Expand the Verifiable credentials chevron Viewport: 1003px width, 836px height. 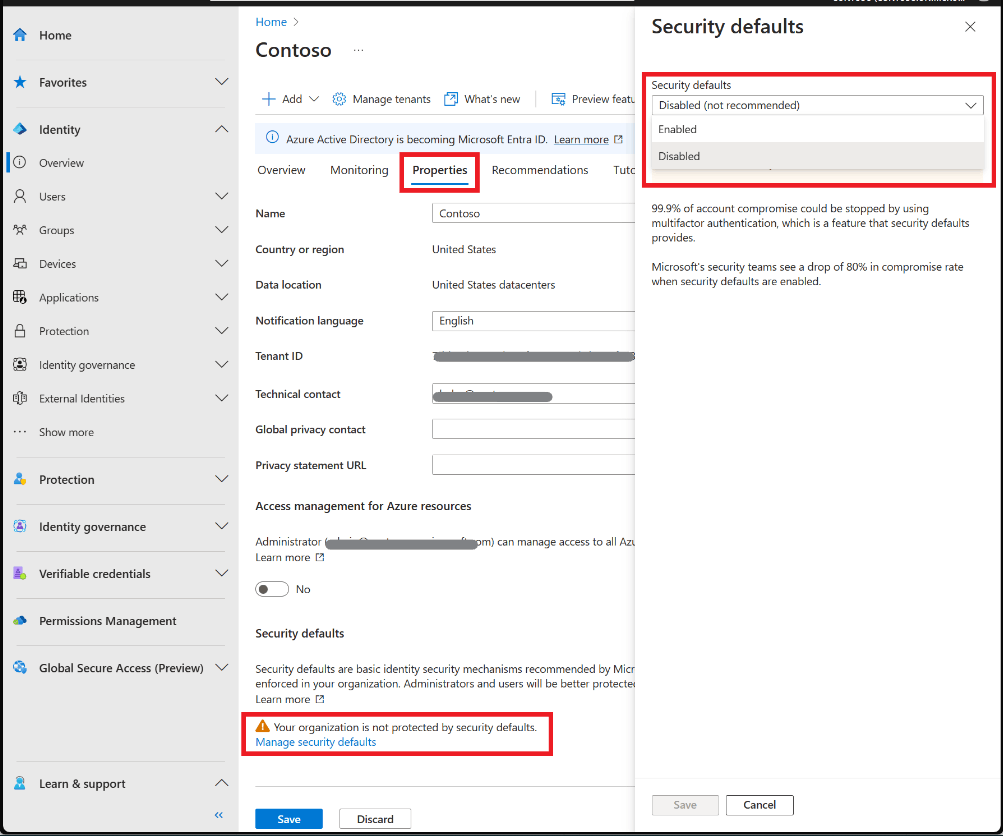click(x=221, y=573)
